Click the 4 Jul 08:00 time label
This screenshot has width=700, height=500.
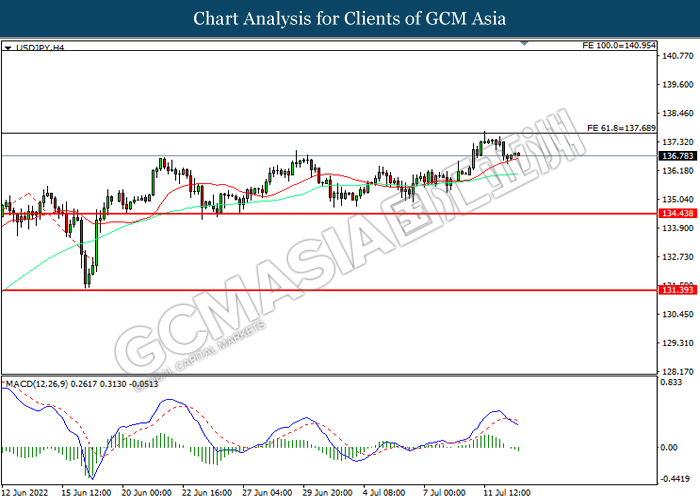coord(384,492)
